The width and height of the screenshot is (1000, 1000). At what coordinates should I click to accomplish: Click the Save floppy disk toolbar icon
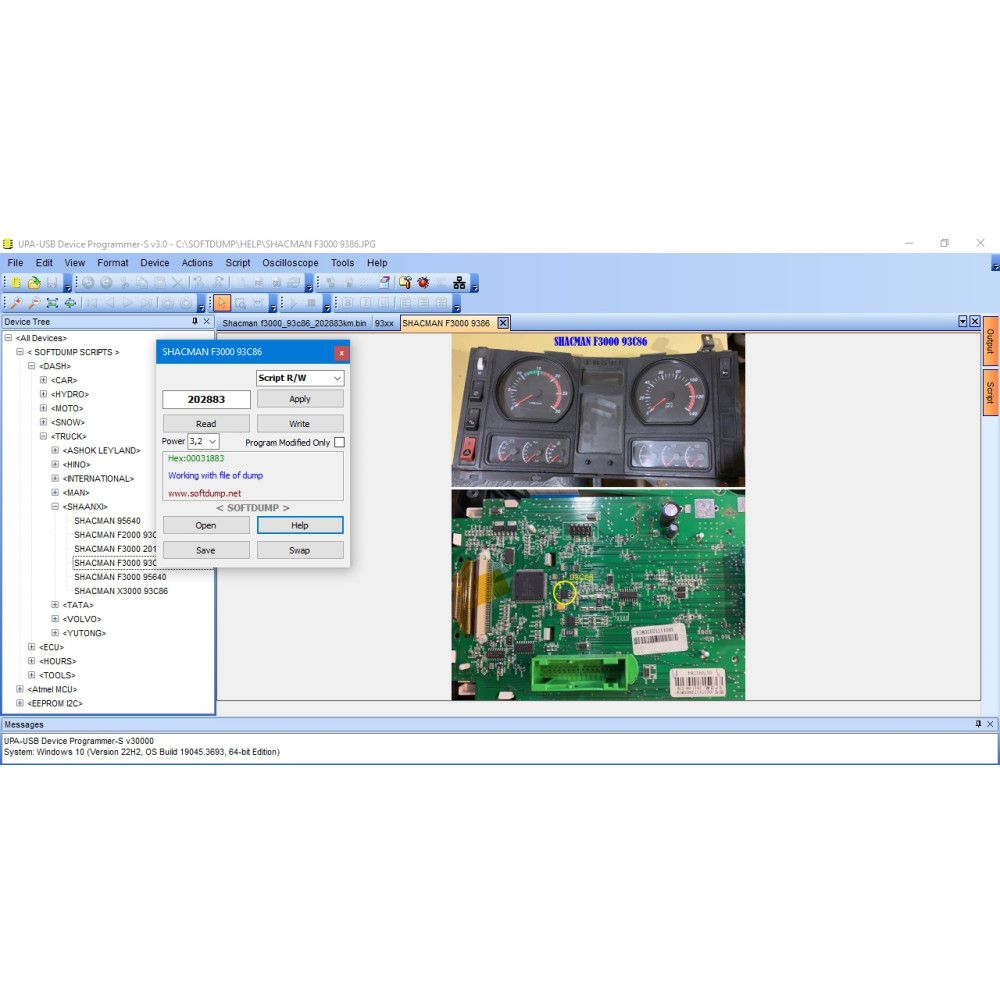52,283
